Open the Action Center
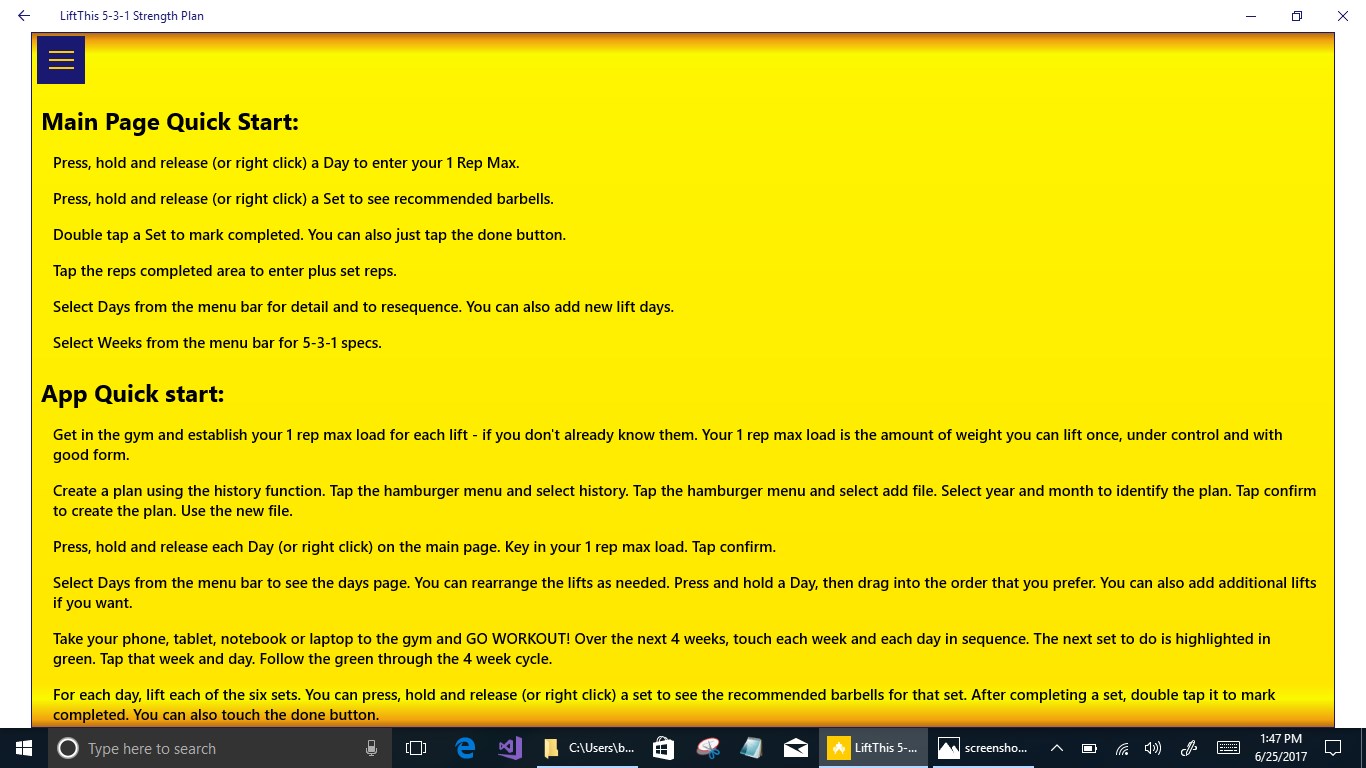Image resolution: width=1366 pixels, height=768 pixels. click(x=1332, y=748)
